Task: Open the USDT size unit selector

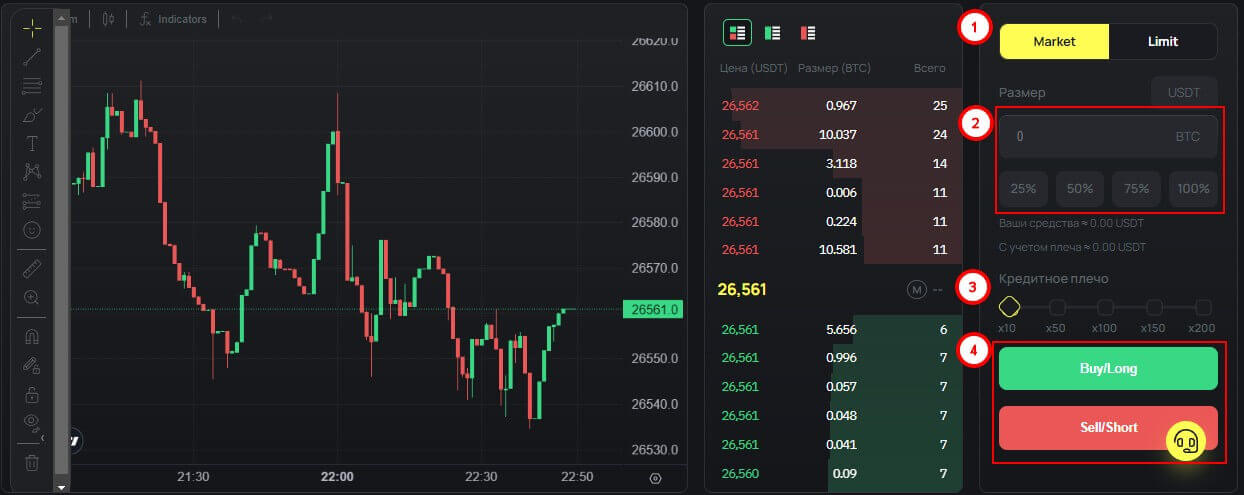Action: tap(1184, 92)
